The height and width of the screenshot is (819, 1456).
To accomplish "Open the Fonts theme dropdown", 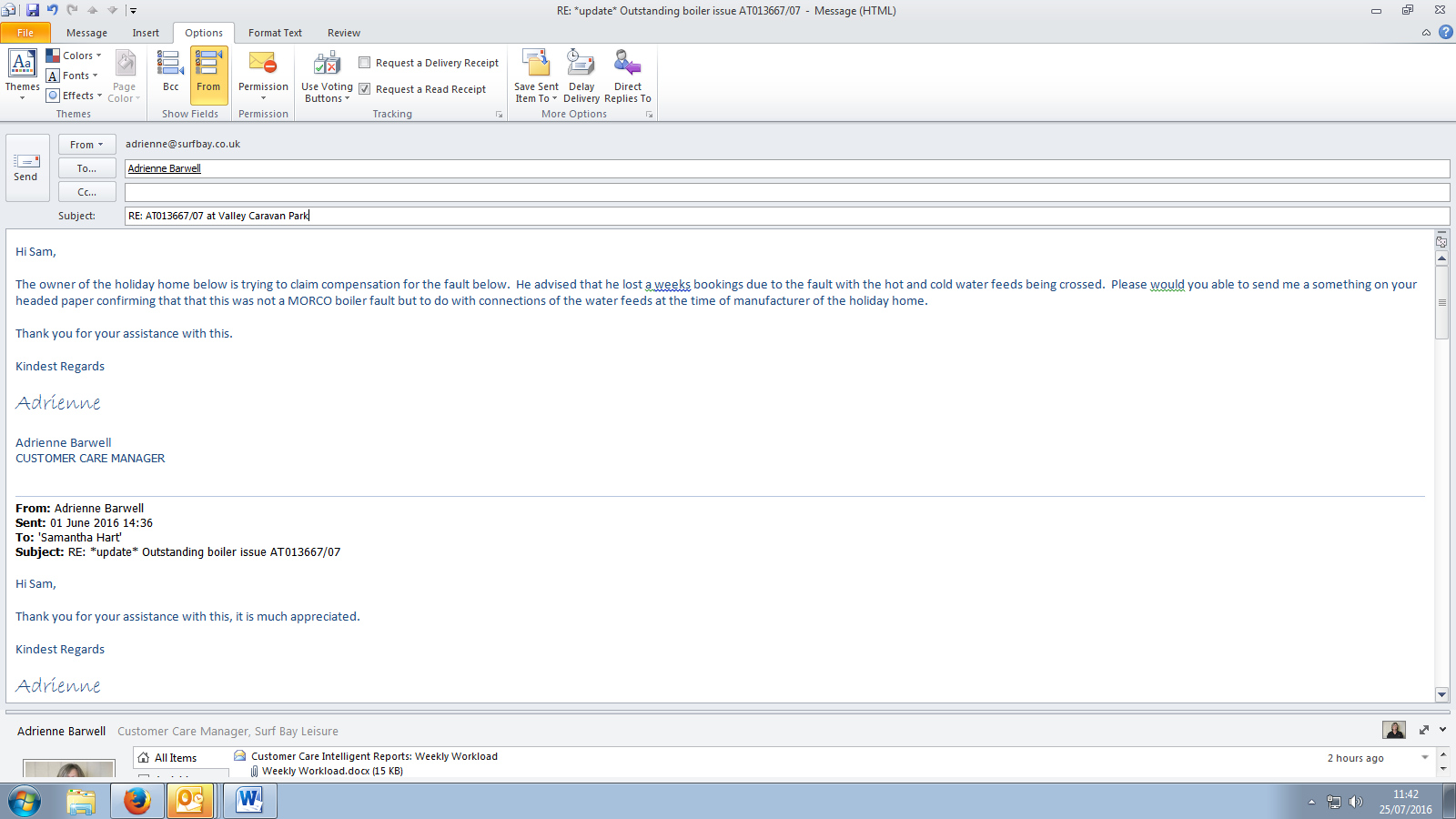I will coord(72,76).
